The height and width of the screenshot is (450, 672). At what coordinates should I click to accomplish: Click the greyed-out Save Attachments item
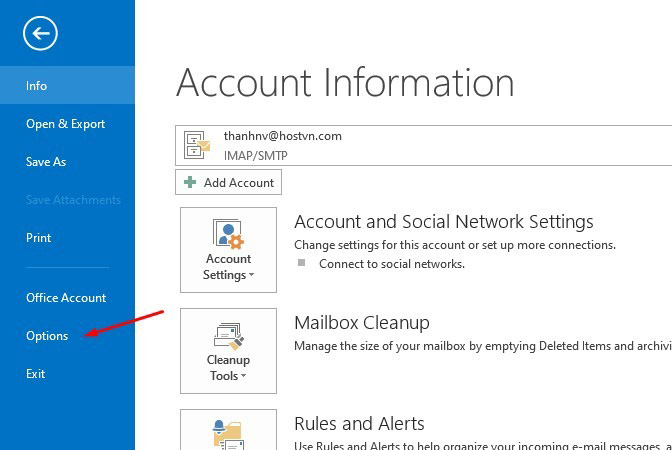point(73,200)
